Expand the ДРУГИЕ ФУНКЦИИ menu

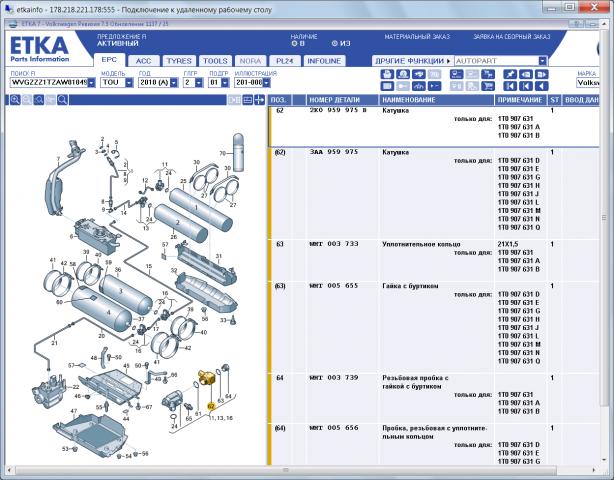click(413, 61)
